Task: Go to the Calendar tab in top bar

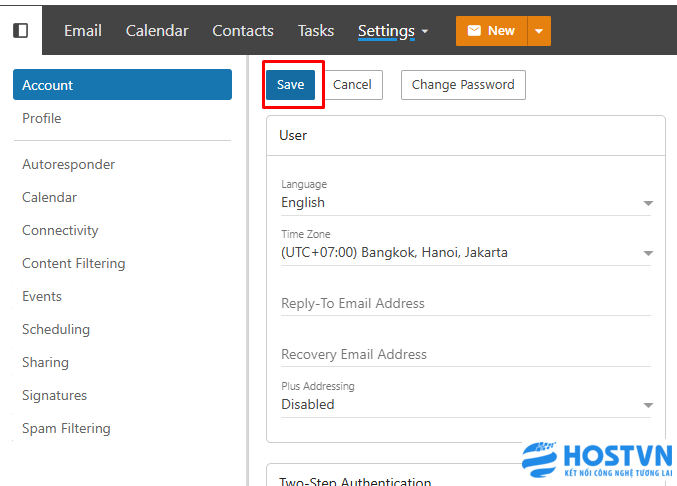Action: (157, 31)
